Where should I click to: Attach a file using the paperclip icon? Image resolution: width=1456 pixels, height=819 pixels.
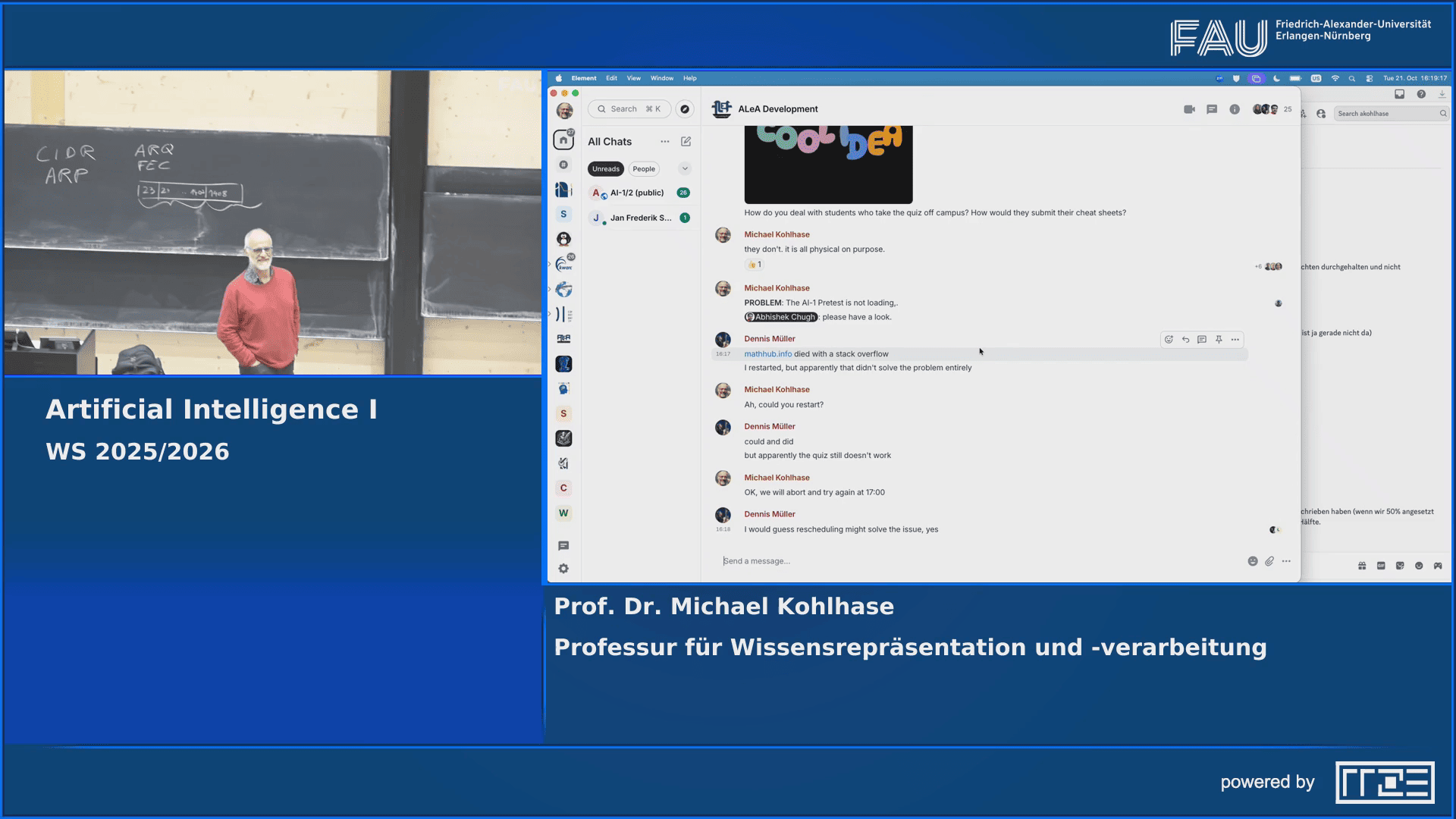[1269, 561]
